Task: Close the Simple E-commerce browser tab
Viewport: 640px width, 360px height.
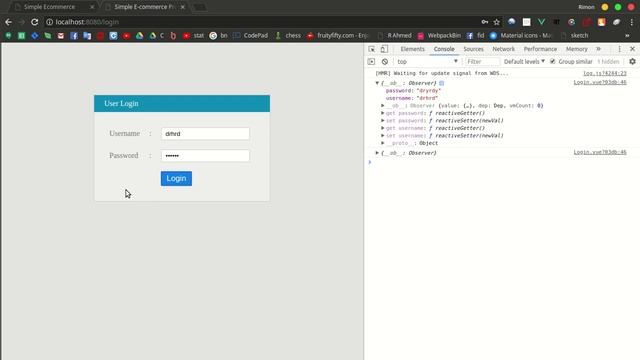Action: tap(182, 7)
